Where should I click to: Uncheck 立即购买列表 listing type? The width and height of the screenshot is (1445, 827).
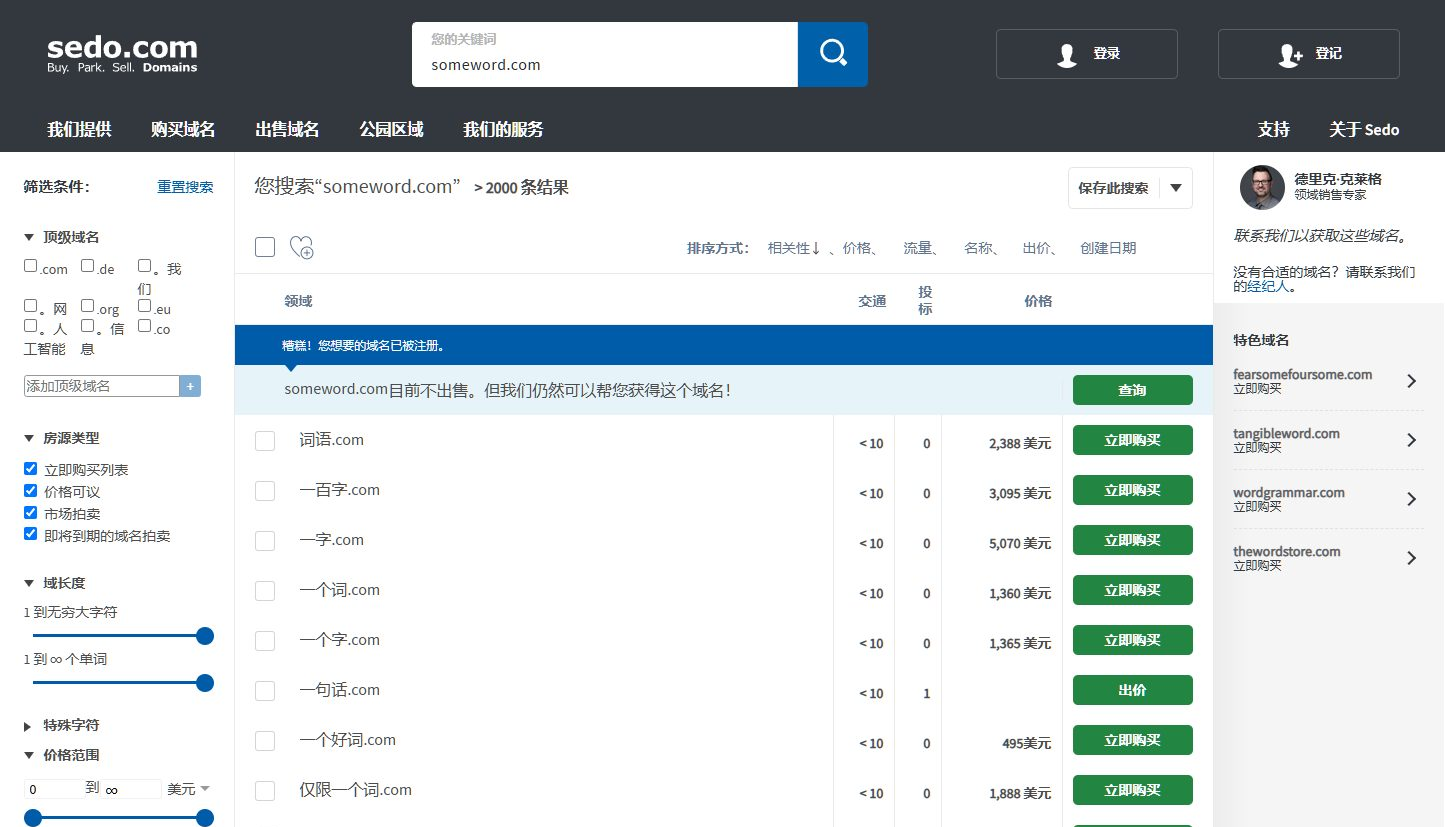31,469
